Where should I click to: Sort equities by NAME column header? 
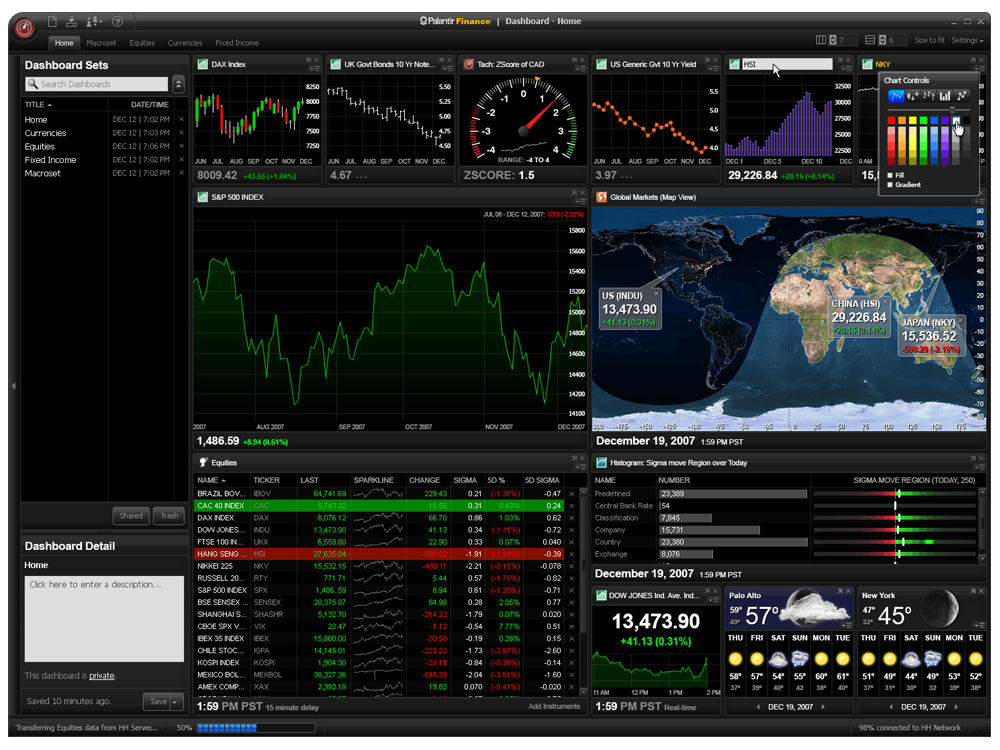211,480
